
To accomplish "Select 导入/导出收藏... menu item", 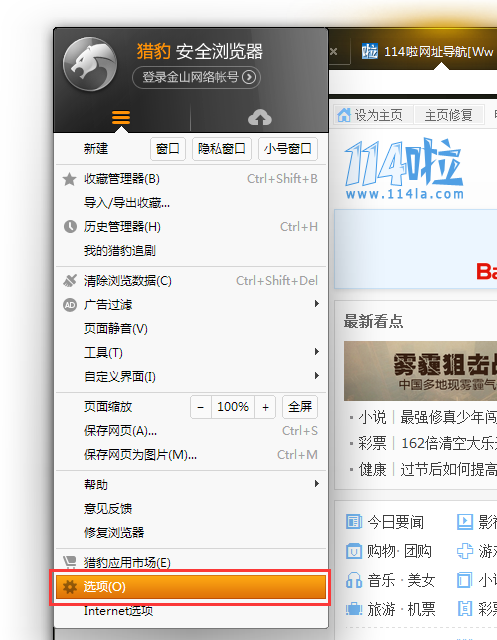I will pos(191,202).
